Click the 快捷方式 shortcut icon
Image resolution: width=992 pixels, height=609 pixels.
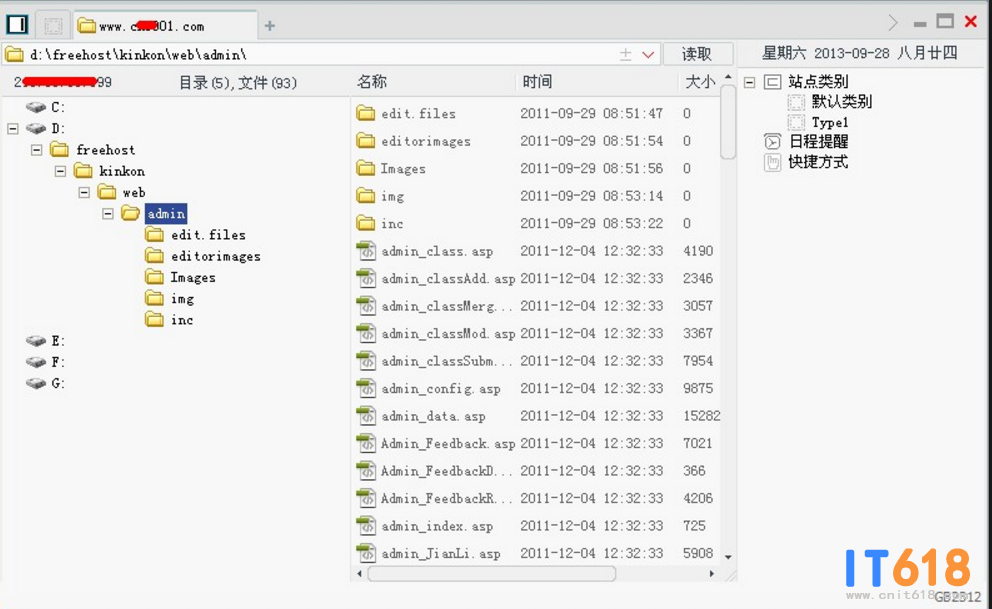(x=772, y=162)
